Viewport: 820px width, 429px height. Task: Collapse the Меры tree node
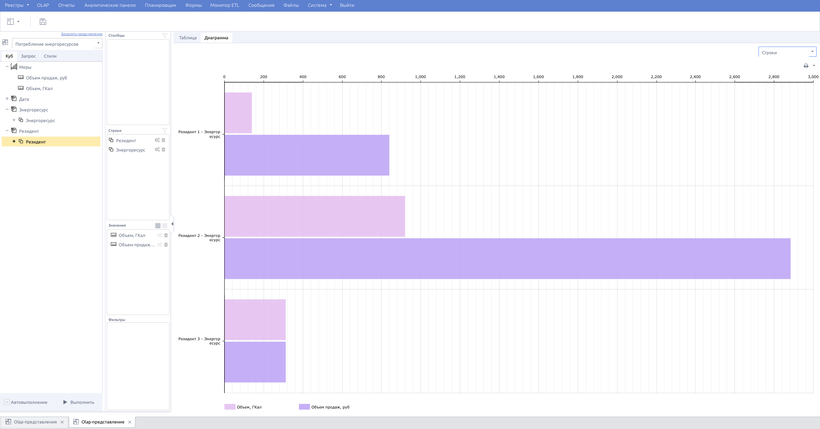[x=6, y=67]
